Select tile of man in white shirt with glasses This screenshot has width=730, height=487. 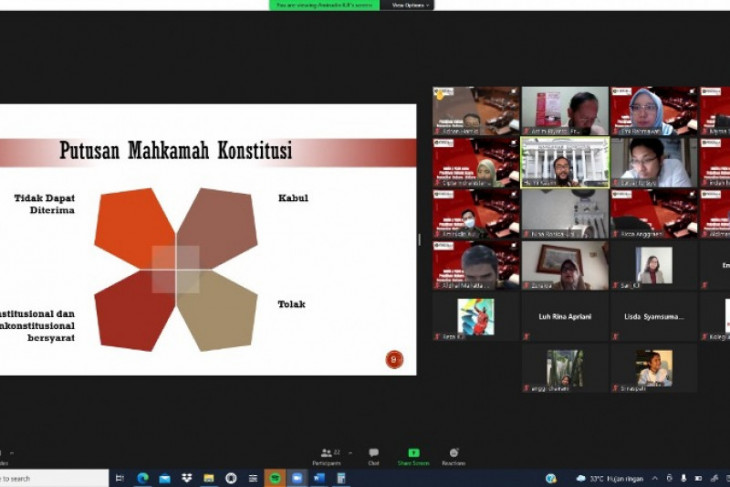tap(654, 162)
